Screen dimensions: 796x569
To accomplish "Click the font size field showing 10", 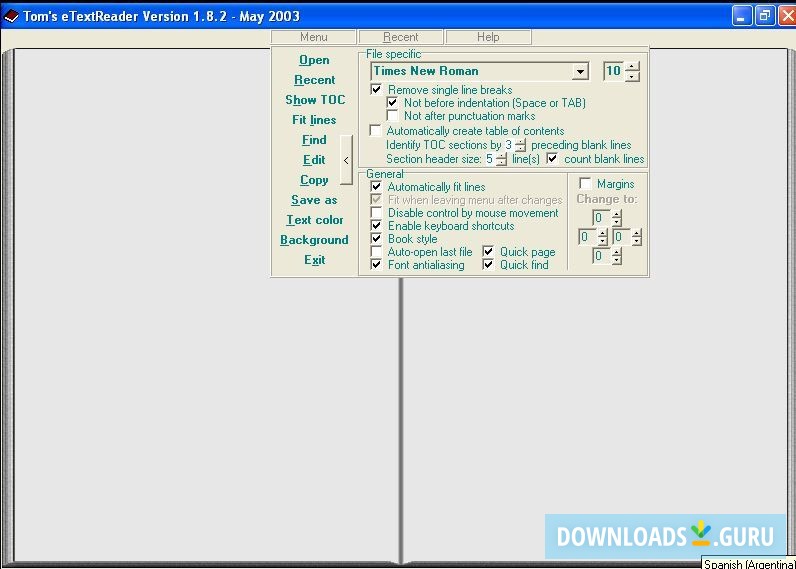I will [x=613, y=71].
